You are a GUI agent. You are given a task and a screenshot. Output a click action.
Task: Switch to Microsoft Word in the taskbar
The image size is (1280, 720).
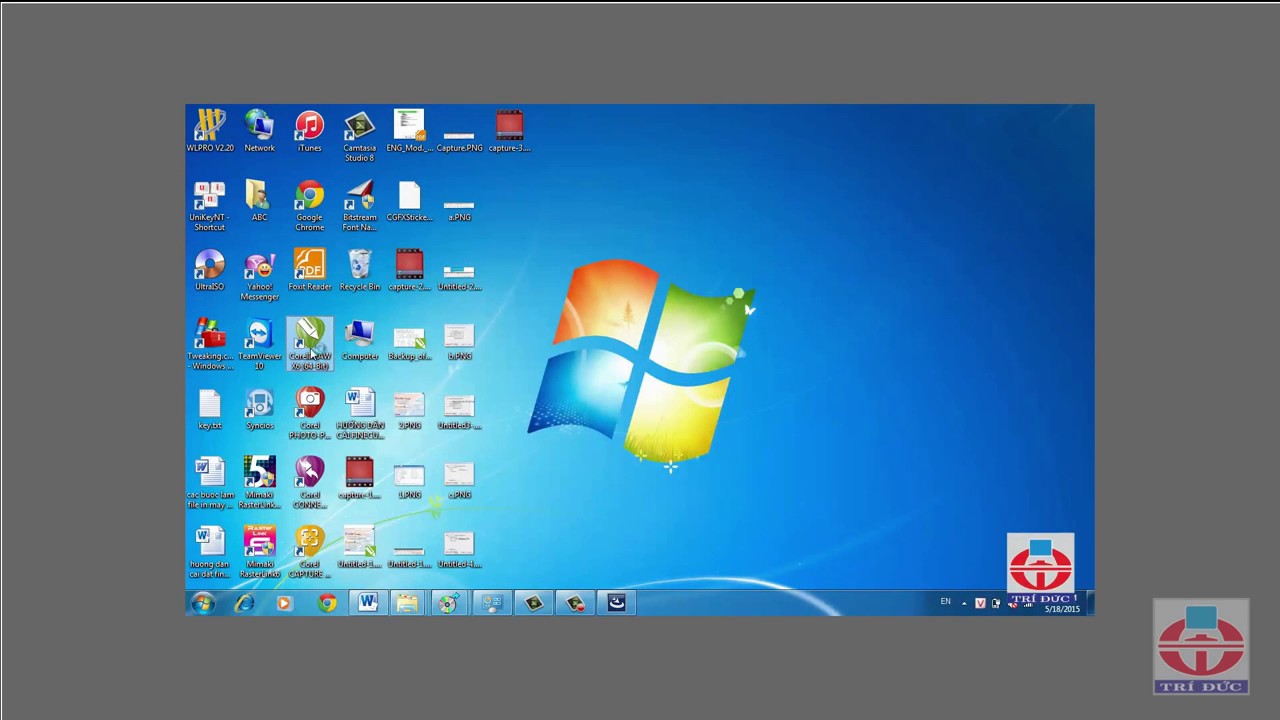coord(367,603)
